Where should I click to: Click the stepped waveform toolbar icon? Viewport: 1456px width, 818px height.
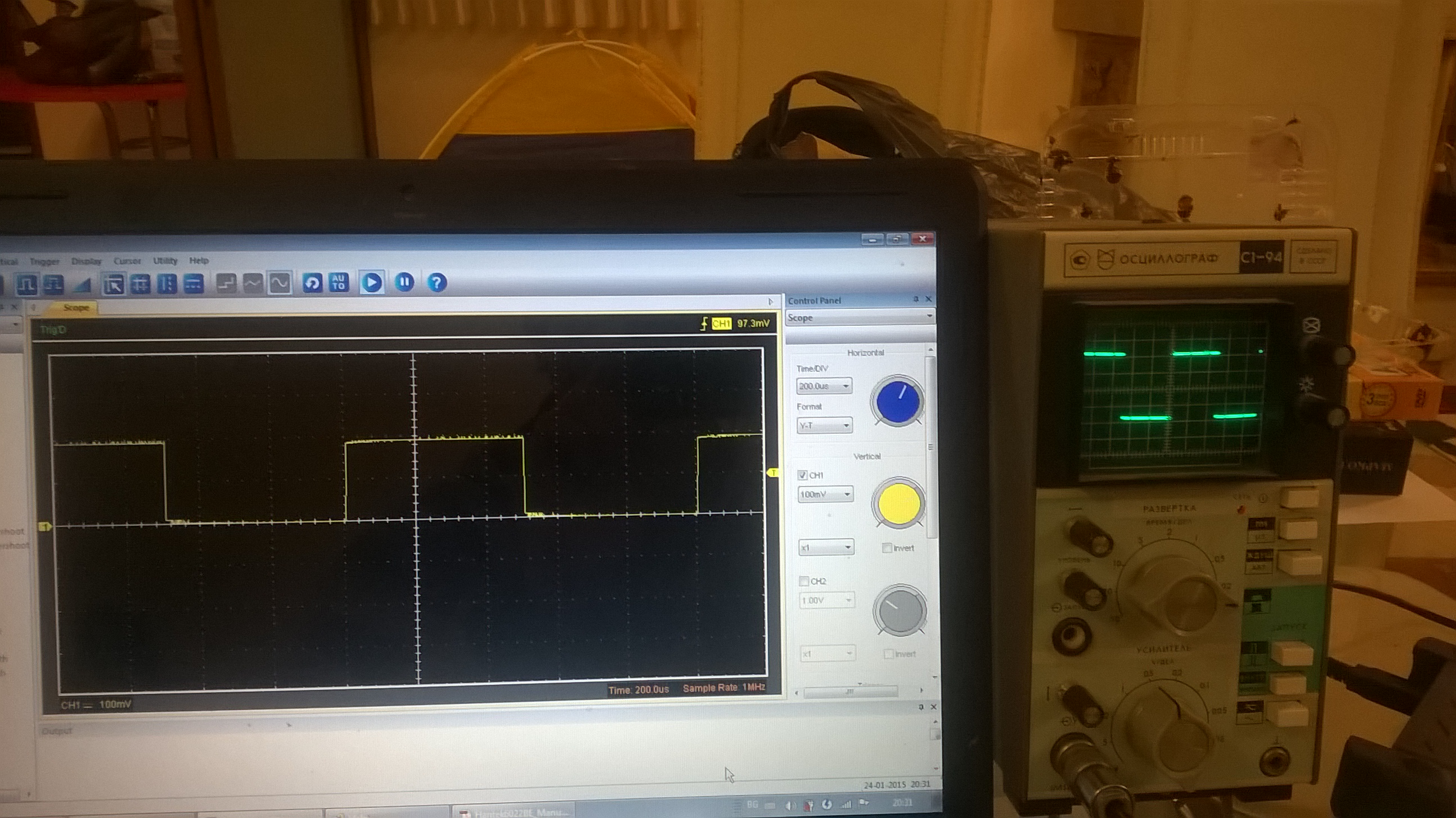click(54, 284)
